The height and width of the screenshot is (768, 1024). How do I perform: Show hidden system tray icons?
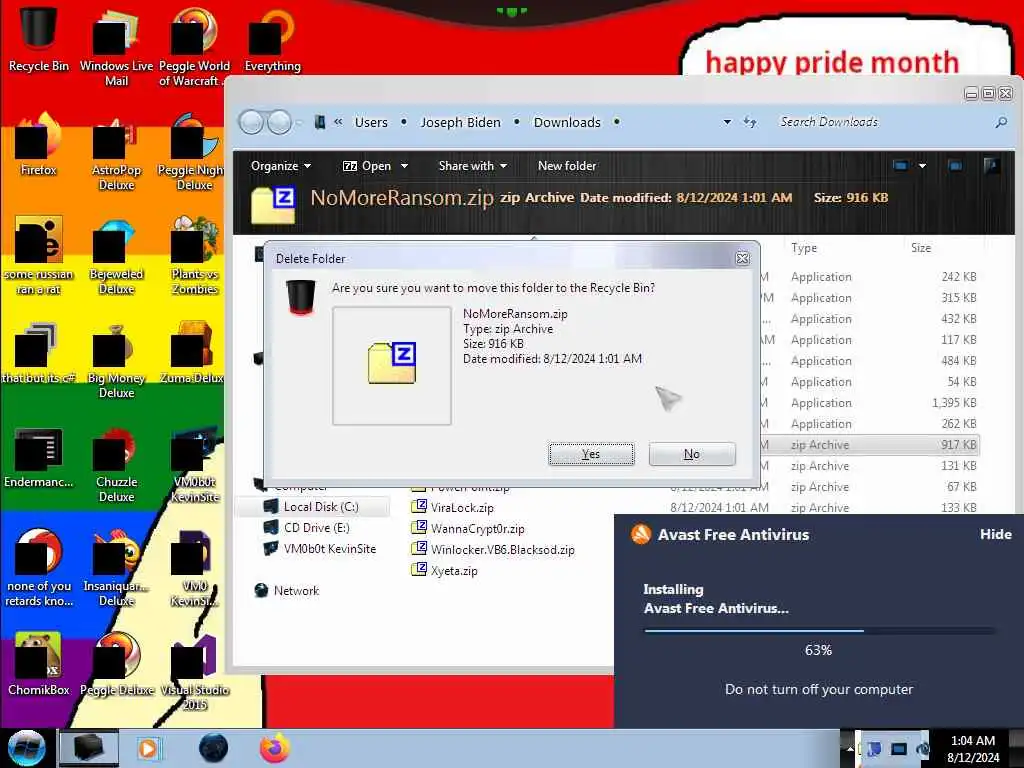tap(849, 748)
